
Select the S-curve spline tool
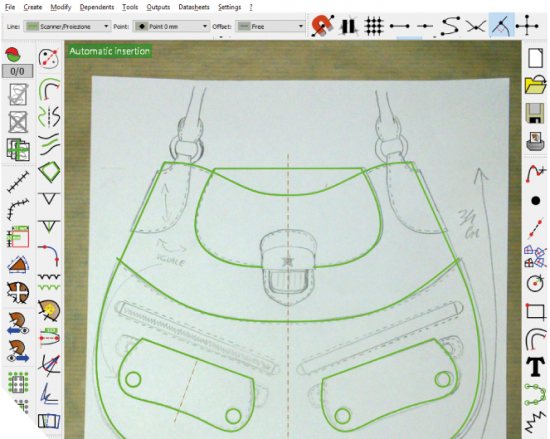(450, 26)
